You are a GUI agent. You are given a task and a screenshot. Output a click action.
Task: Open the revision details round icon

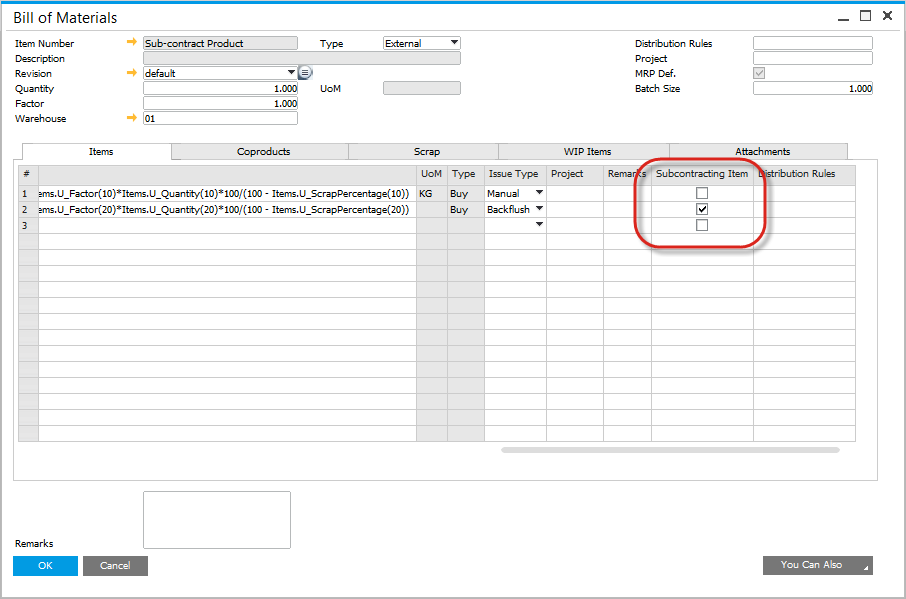305,73
